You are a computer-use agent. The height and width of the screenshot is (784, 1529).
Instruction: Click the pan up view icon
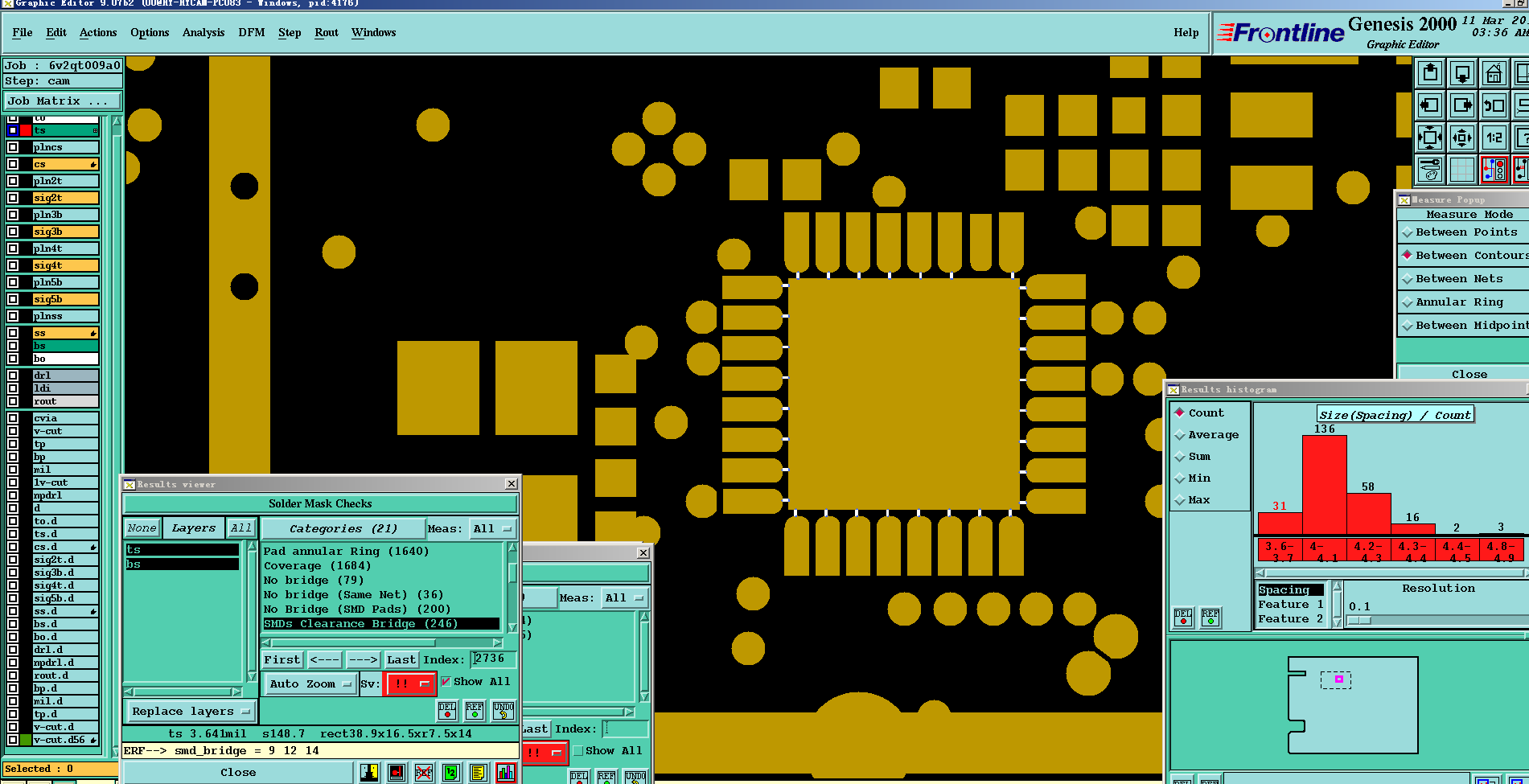coord(1430,73)
